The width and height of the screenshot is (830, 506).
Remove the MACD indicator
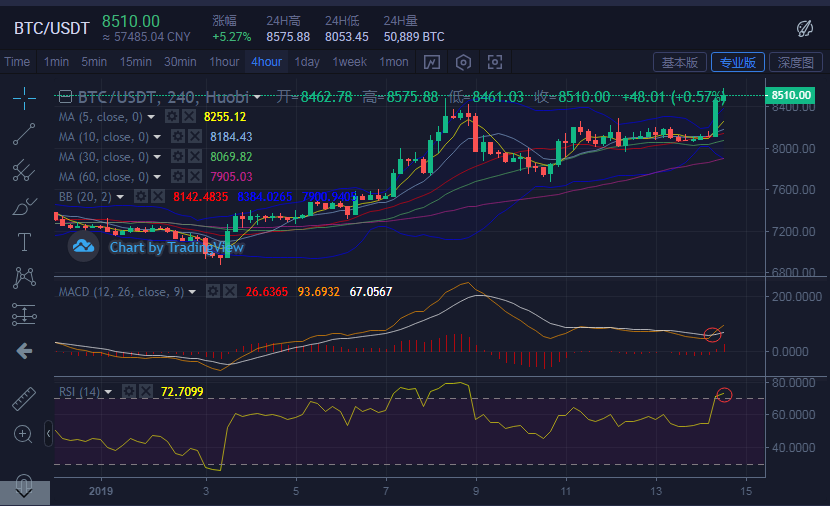(230, 291)
